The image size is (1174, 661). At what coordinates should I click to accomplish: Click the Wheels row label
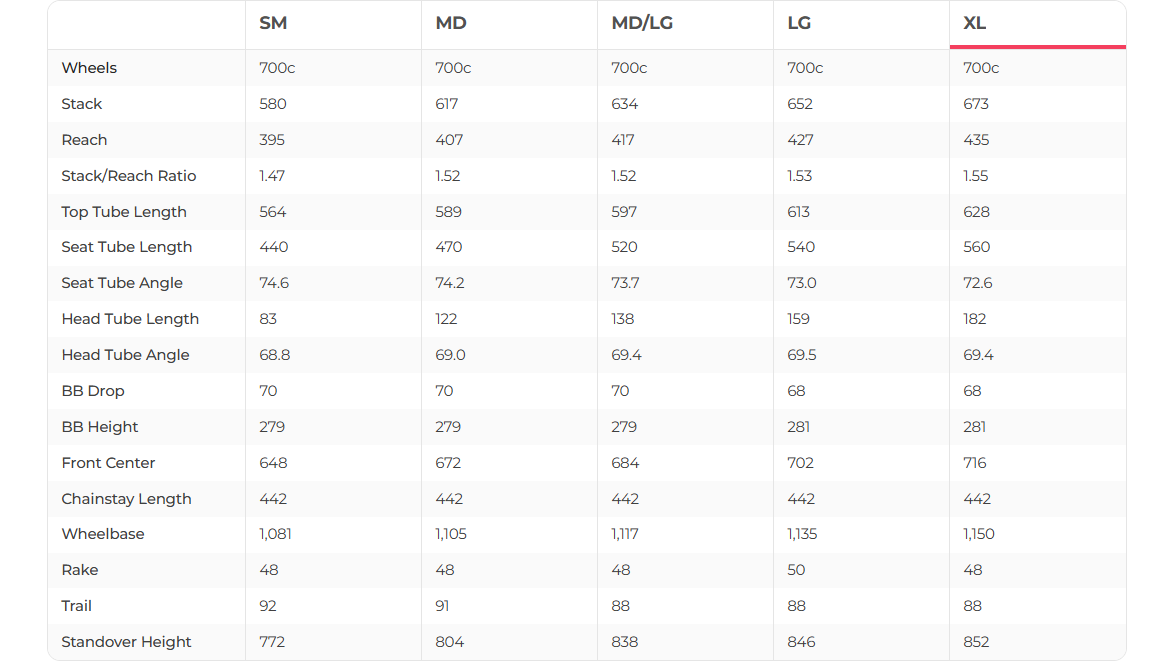pyautogui.click(x=89, y=68)
